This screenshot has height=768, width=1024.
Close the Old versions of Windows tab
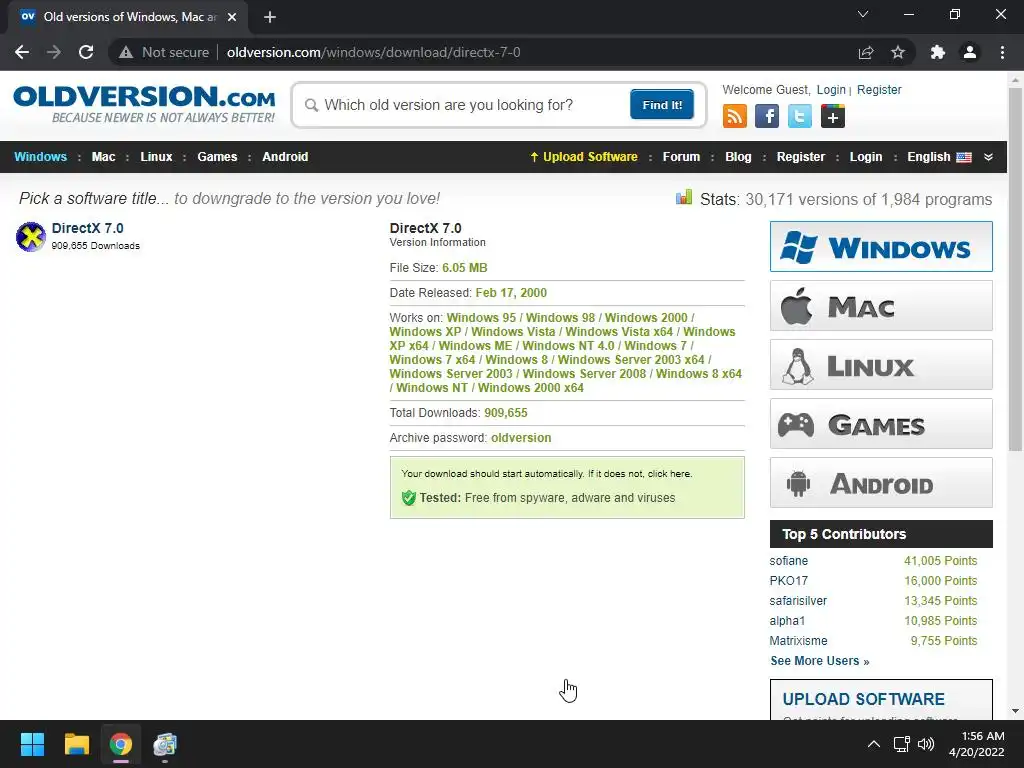[232, 17]
